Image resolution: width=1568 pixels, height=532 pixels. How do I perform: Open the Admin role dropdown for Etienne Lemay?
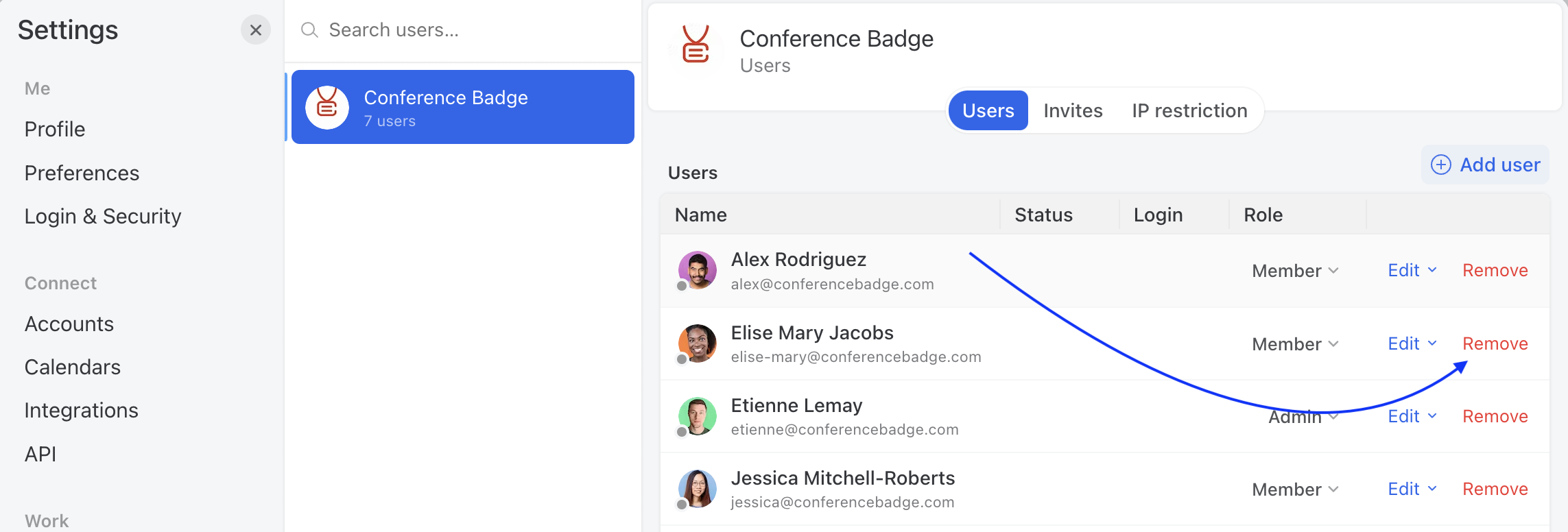click(1303, 417)
